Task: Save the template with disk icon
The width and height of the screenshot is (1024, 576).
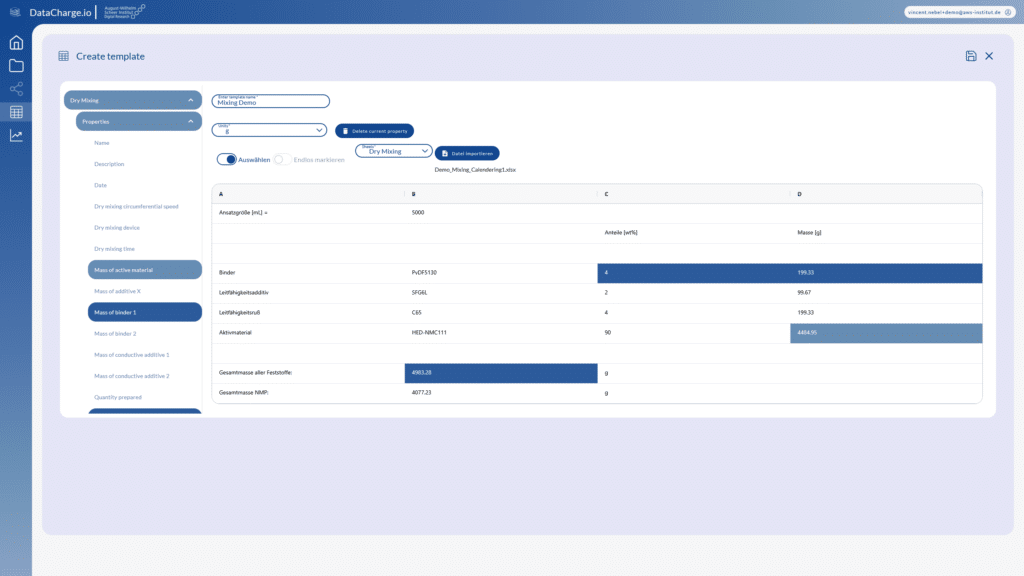Action: tap(970, 56)
